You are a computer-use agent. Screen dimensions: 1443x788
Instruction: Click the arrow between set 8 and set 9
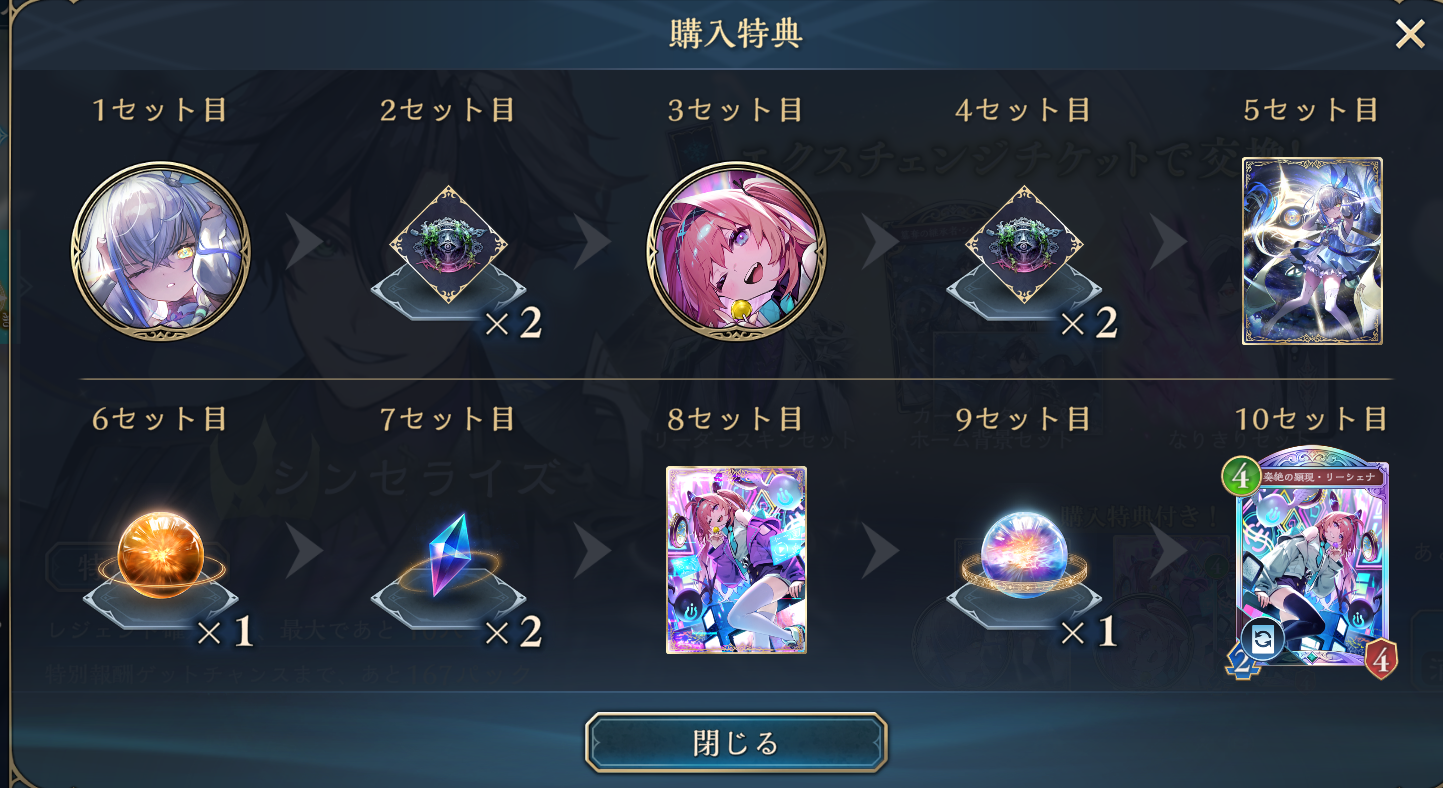881,553
